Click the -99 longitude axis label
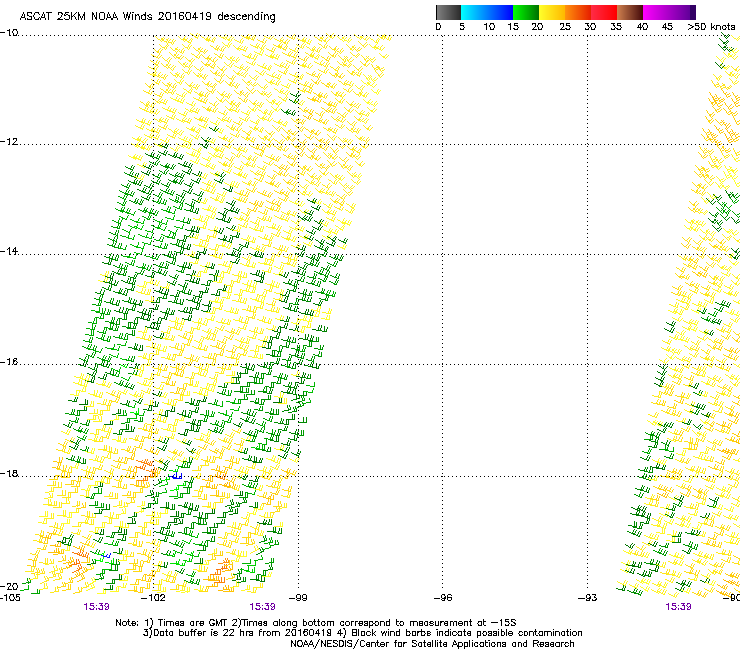This screenshot has height=650, width=740. click(298, 598)
